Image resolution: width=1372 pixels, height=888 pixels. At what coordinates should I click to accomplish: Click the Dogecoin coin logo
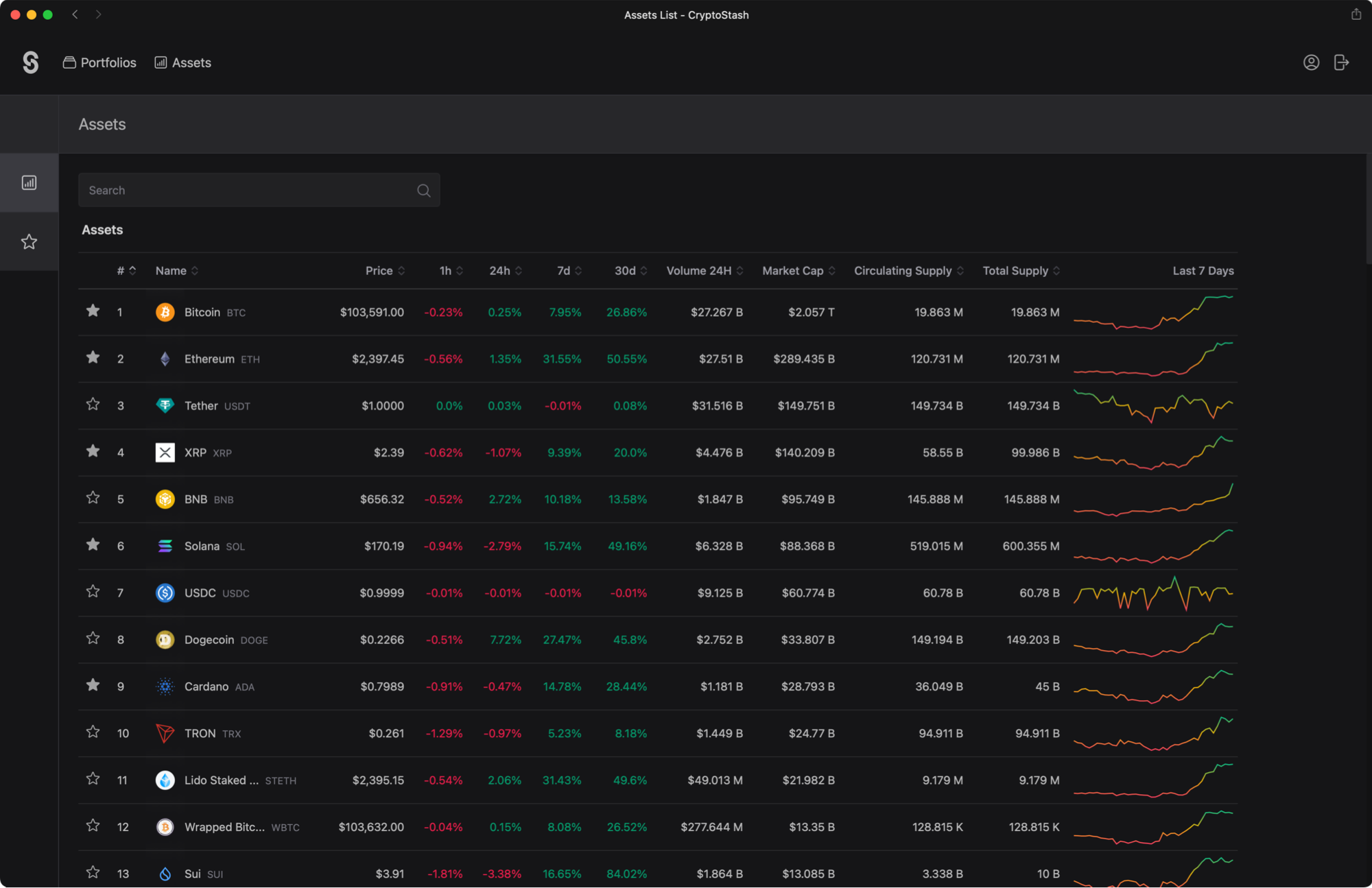point(165,640)
